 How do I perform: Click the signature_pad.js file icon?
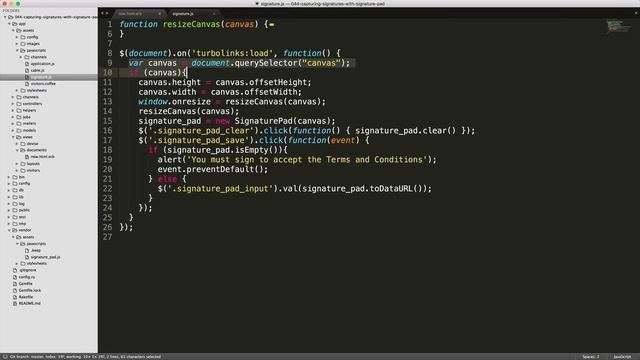click(x=27, y=257)
